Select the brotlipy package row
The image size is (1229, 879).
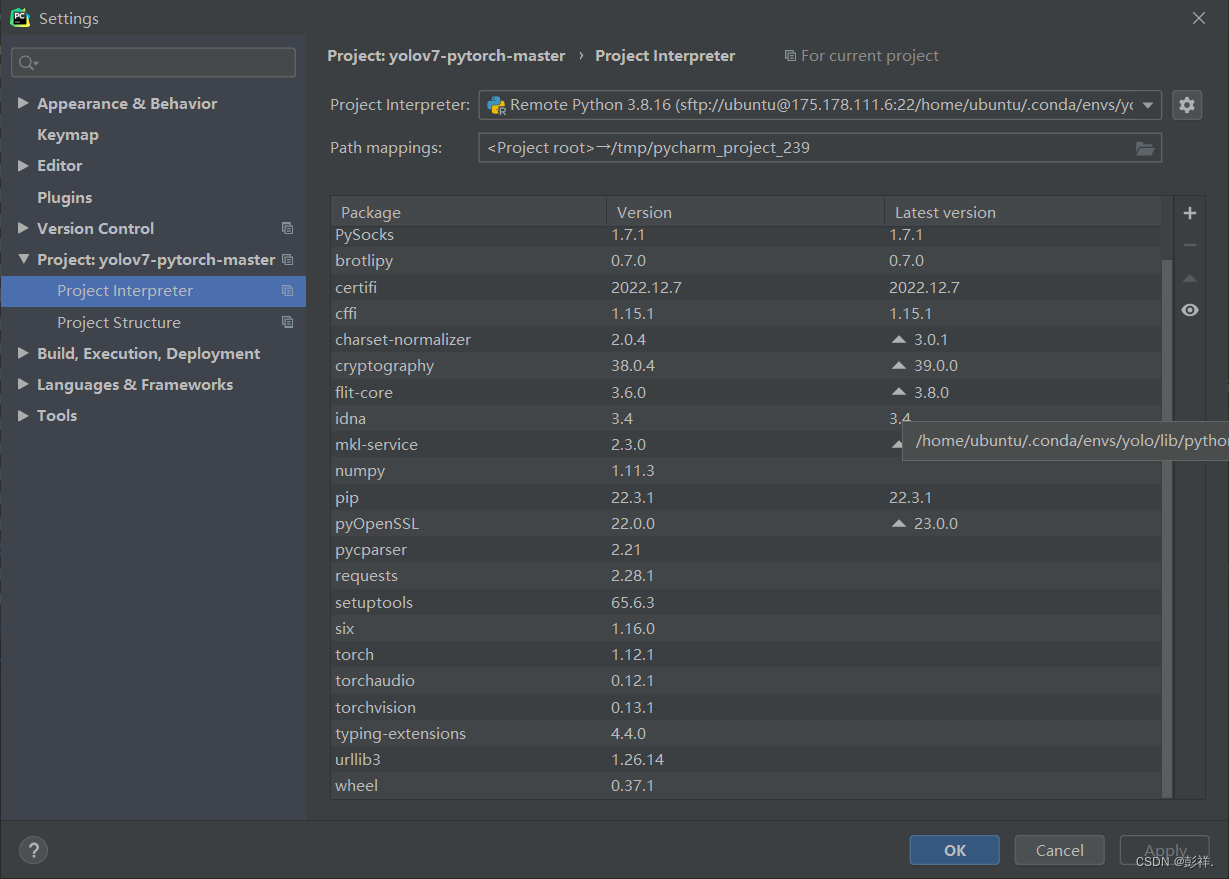point(746,261)
